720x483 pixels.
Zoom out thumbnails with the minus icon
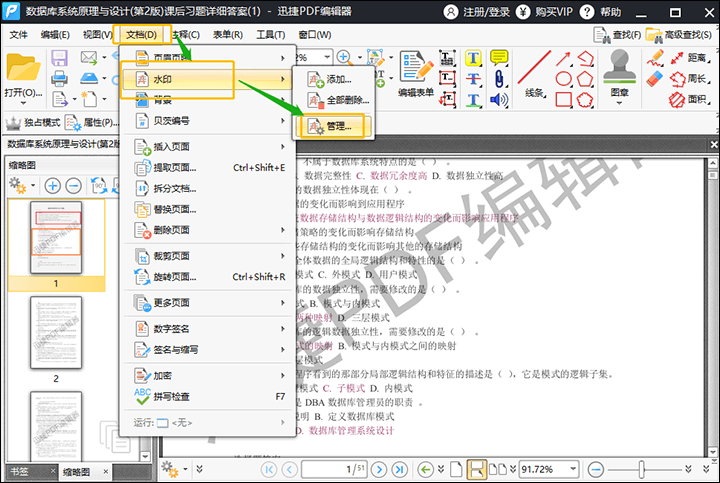(73, 186)
